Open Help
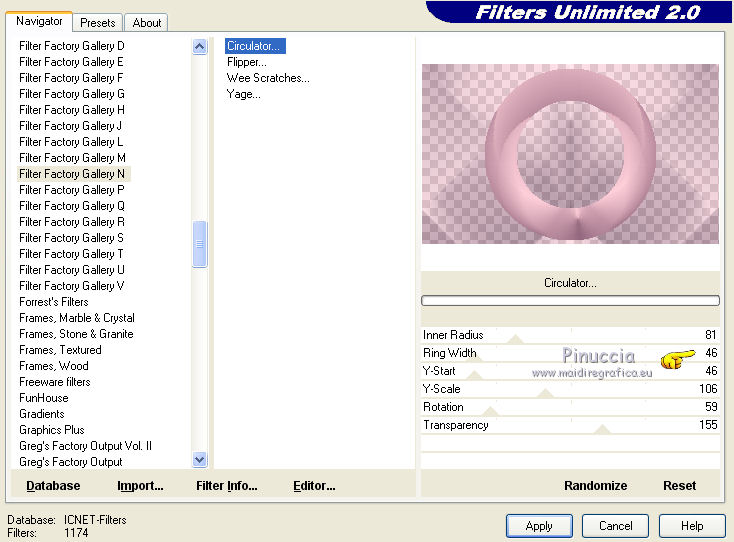Screen dimensions: 734x542 pyautogui.click(x=692, y=526)
